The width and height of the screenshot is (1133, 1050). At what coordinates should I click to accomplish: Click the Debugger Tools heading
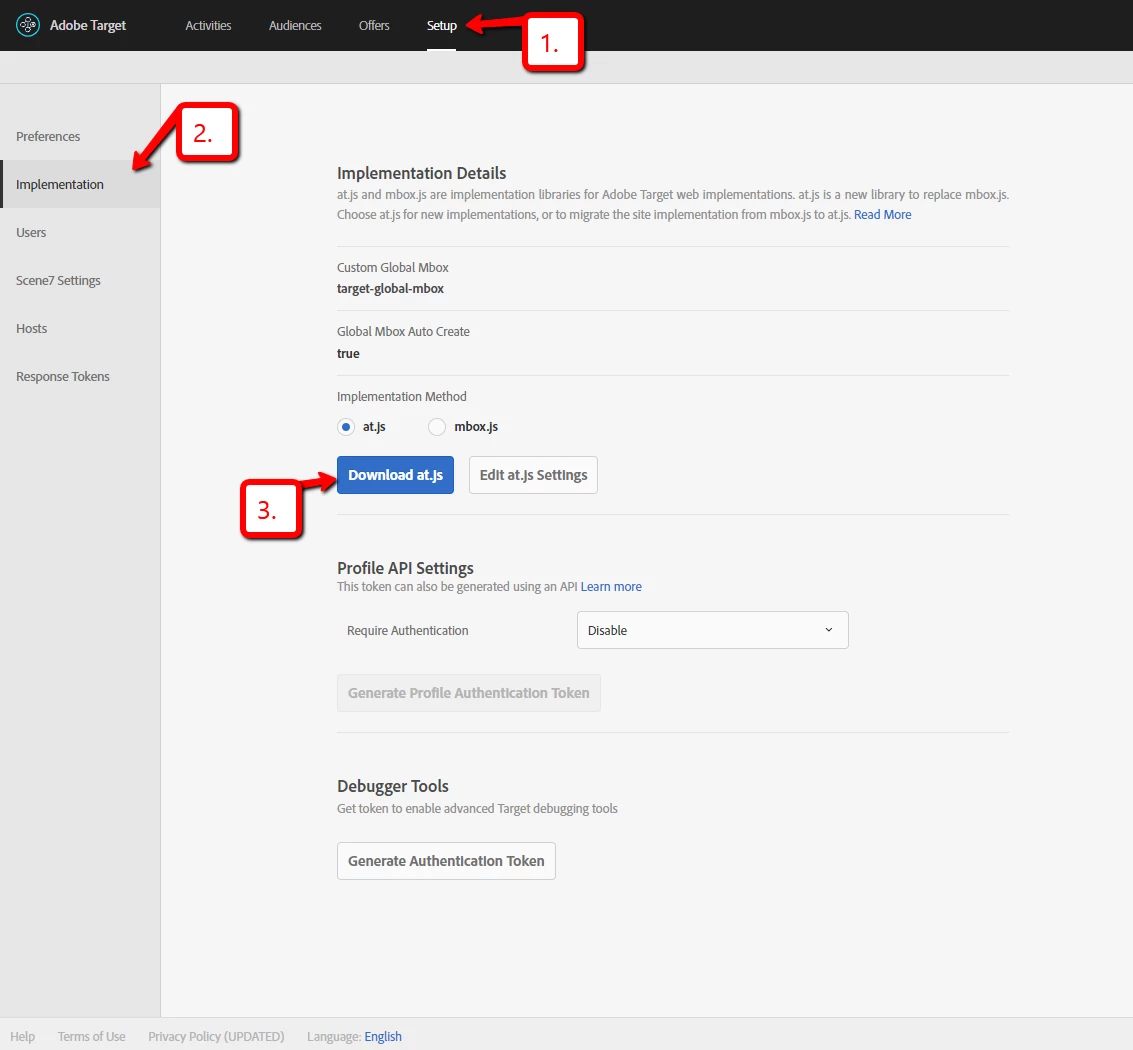click(392, 786)
